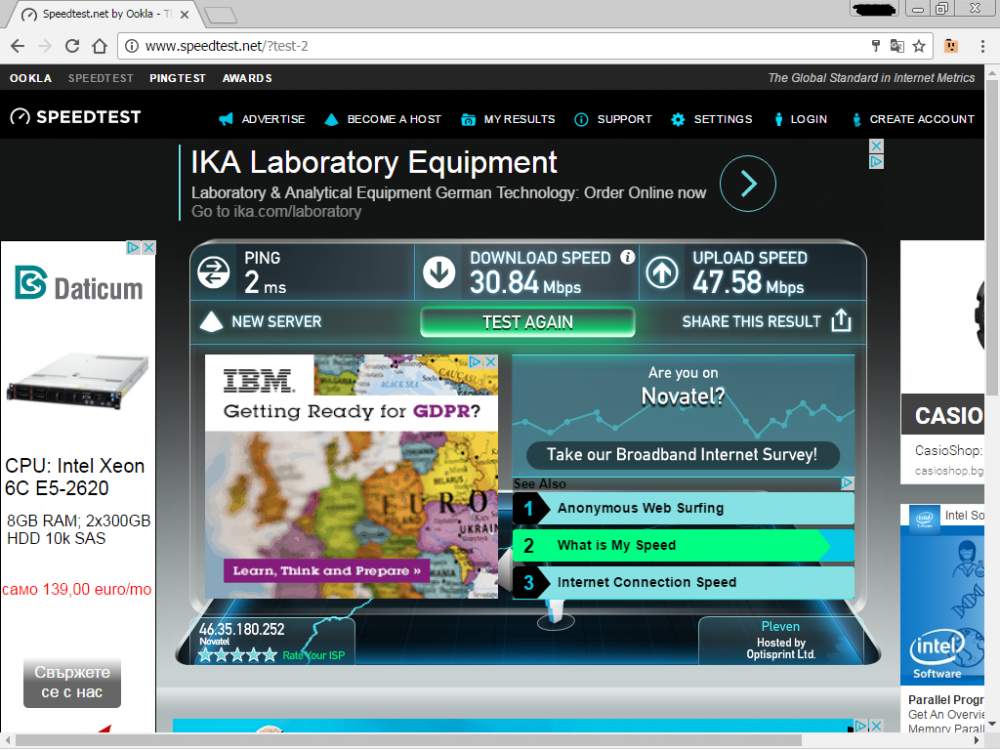Click the site info icon in address bar
1000x750 pixels.
point(131,46)
